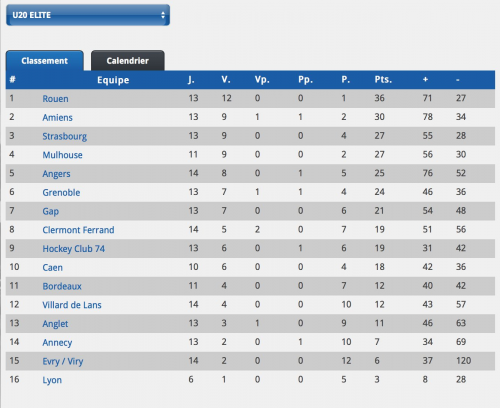Open the Annecy team link
500x408 pixels.
point(57,343)
